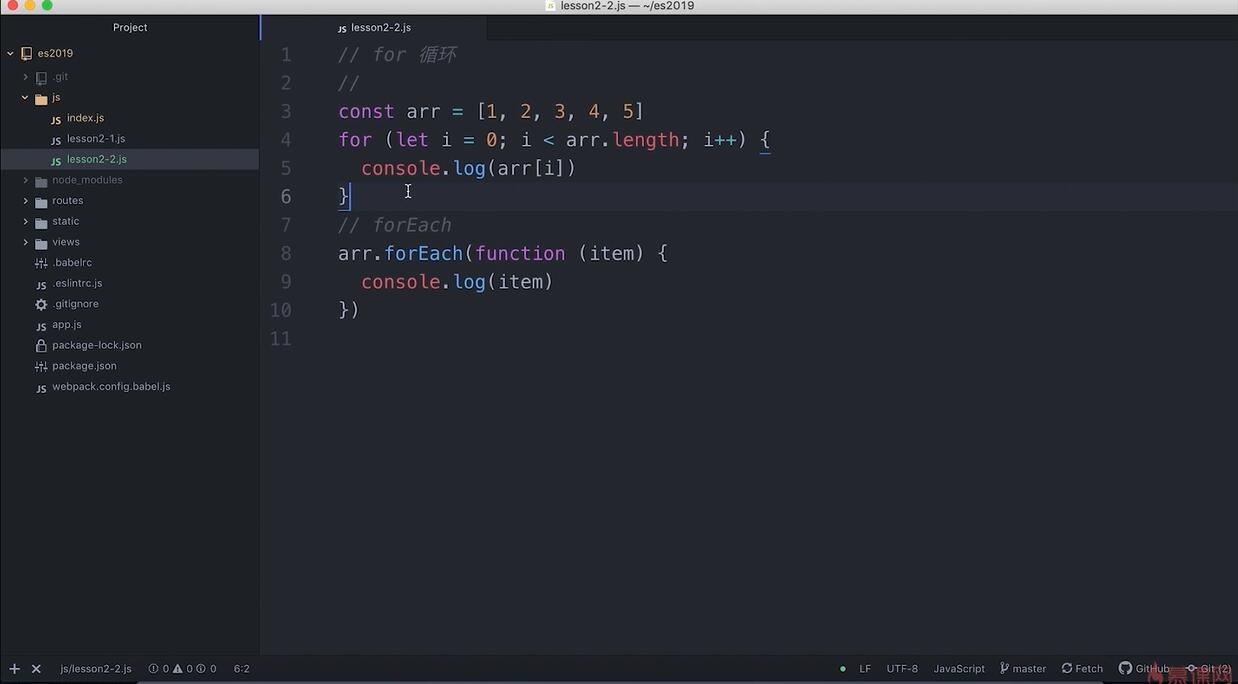Open .babelrc file
The image size is (1238, 684).
[72, 263]
